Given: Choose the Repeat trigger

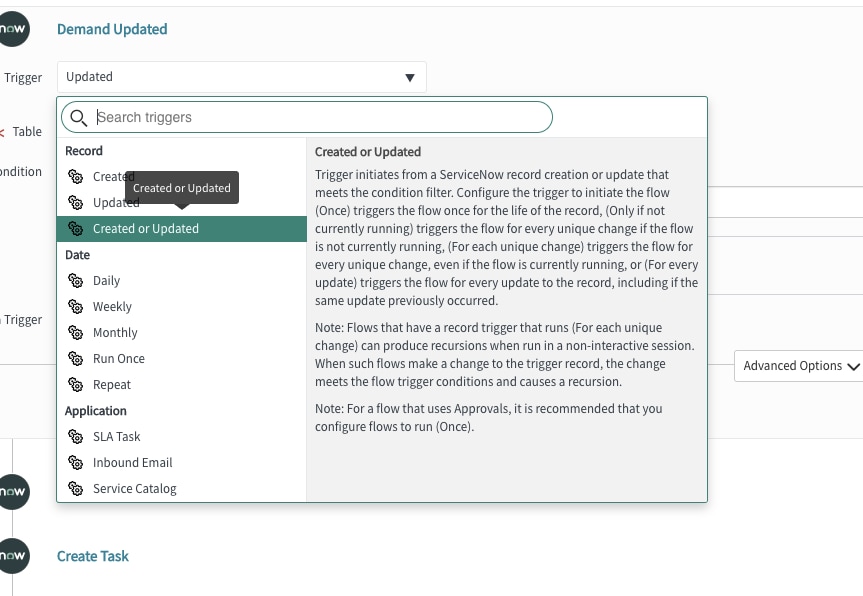Looking at the screenshot, I should click(x=182, y=384).
